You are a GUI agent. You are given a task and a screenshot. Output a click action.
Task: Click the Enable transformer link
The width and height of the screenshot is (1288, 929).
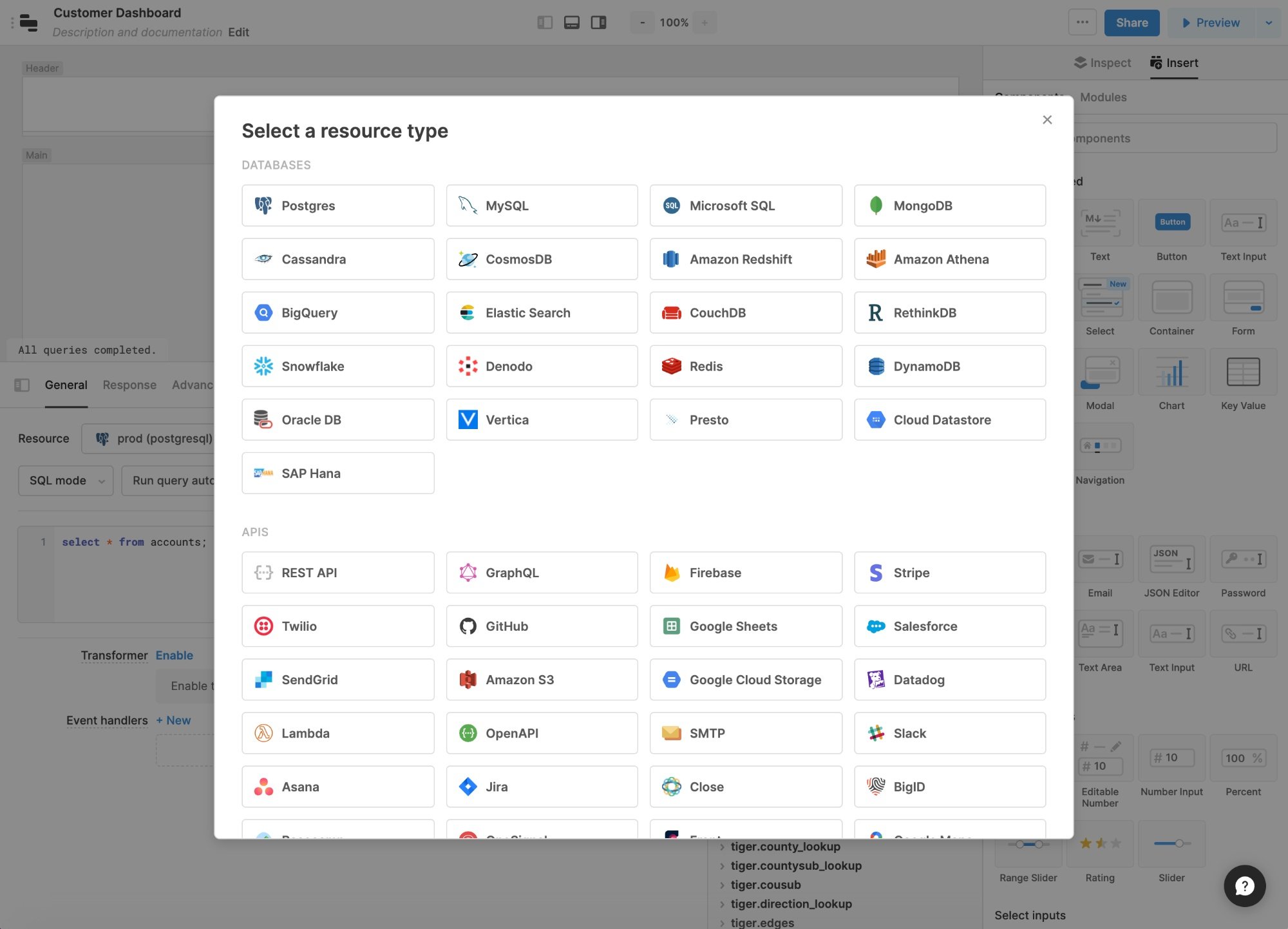click(x=174, y=655)
